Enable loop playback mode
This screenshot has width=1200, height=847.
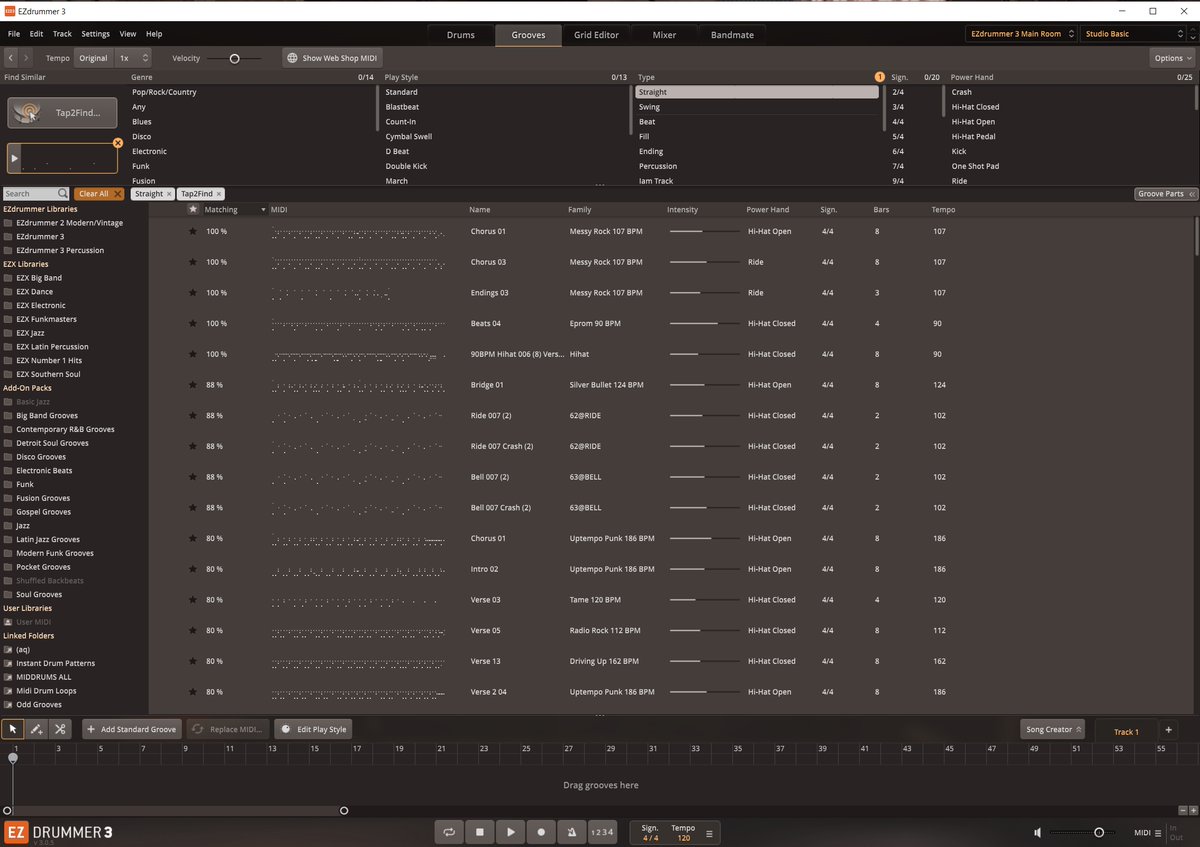pyautogui.click(x=448, y=832)
